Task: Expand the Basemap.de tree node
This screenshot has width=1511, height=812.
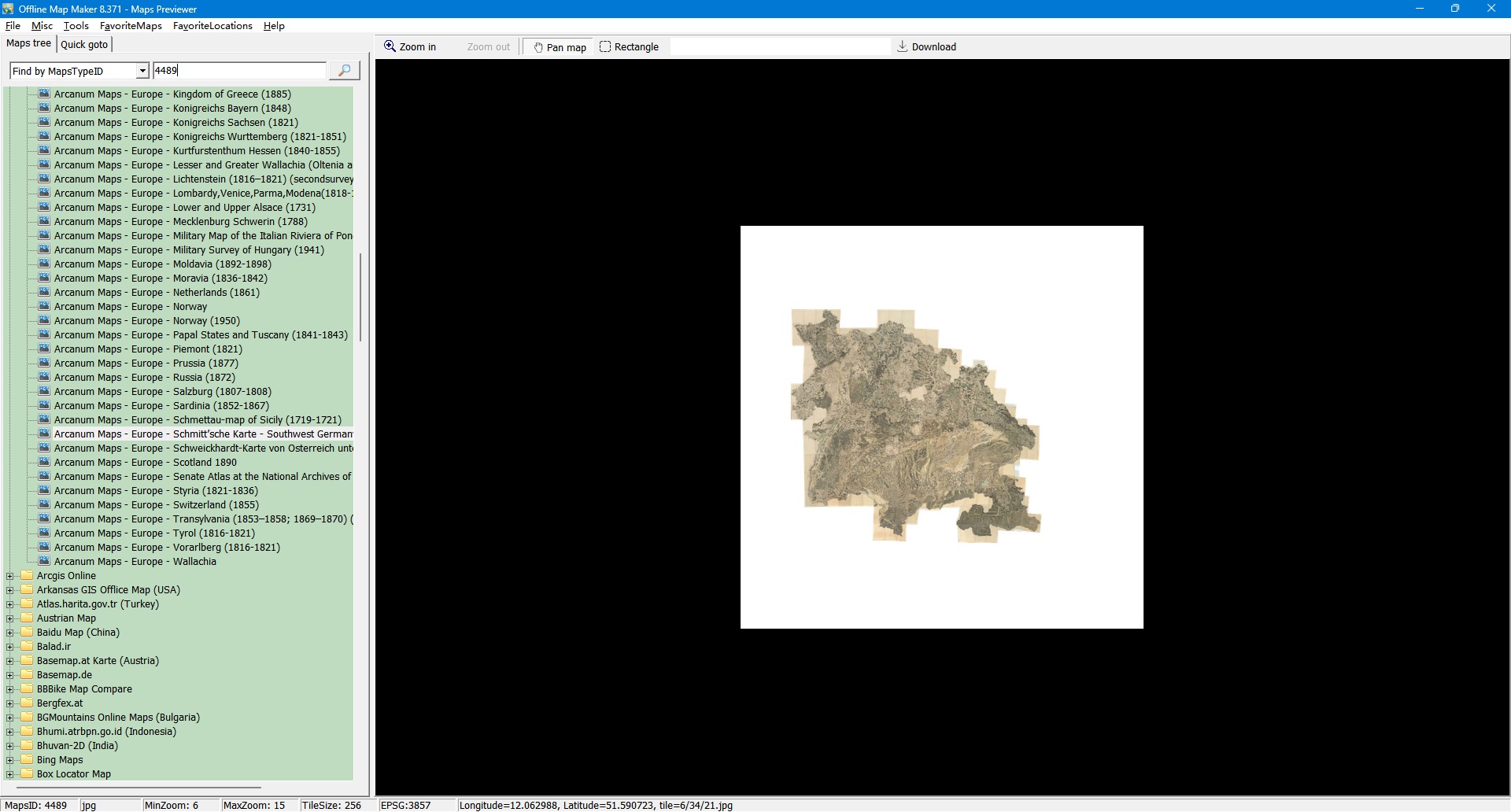Action: pos(10,675)
